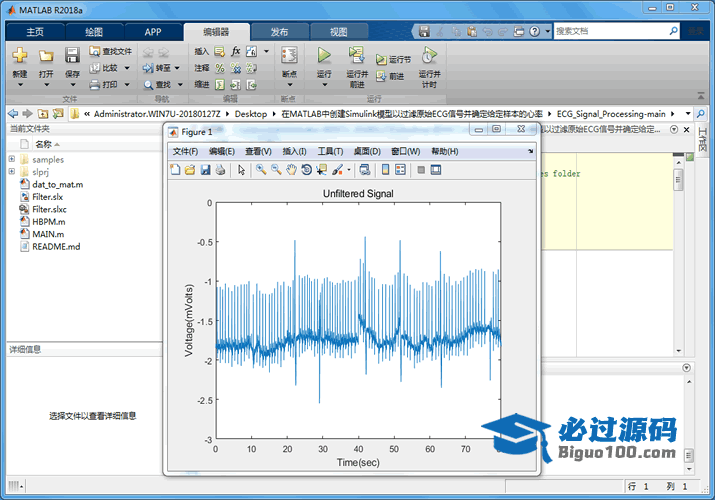Open the Figure 1 Tools menu

[330, 151]
